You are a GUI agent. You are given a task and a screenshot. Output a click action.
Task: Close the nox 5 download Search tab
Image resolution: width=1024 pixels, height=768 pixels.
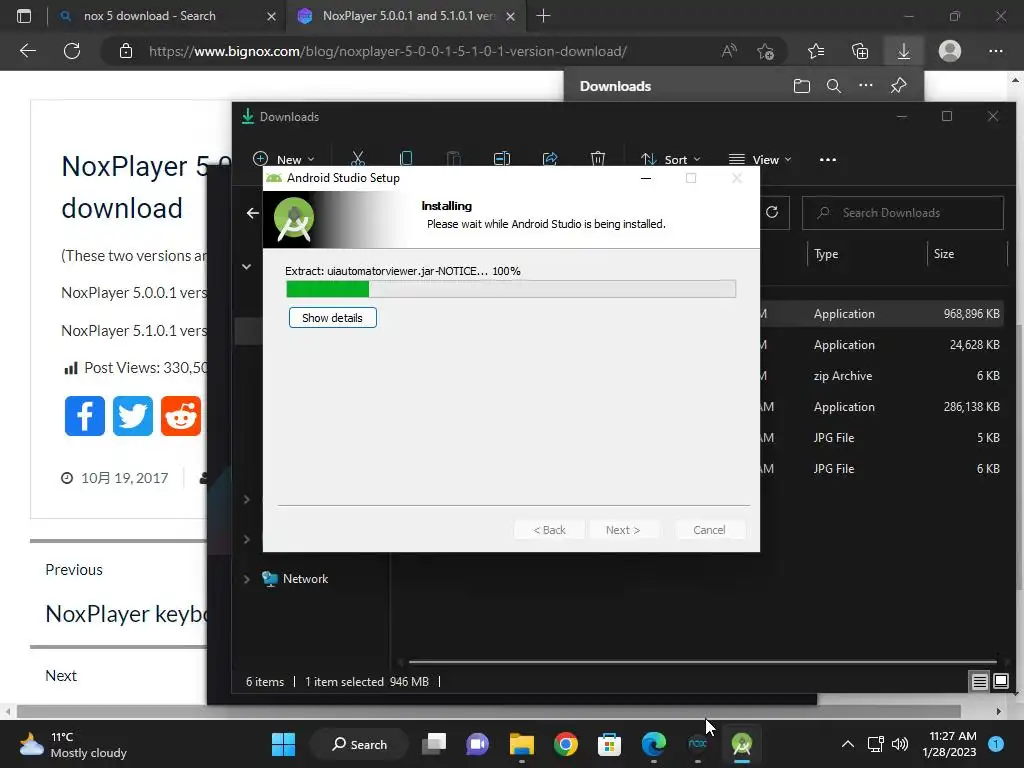click(x=272, y=16)
